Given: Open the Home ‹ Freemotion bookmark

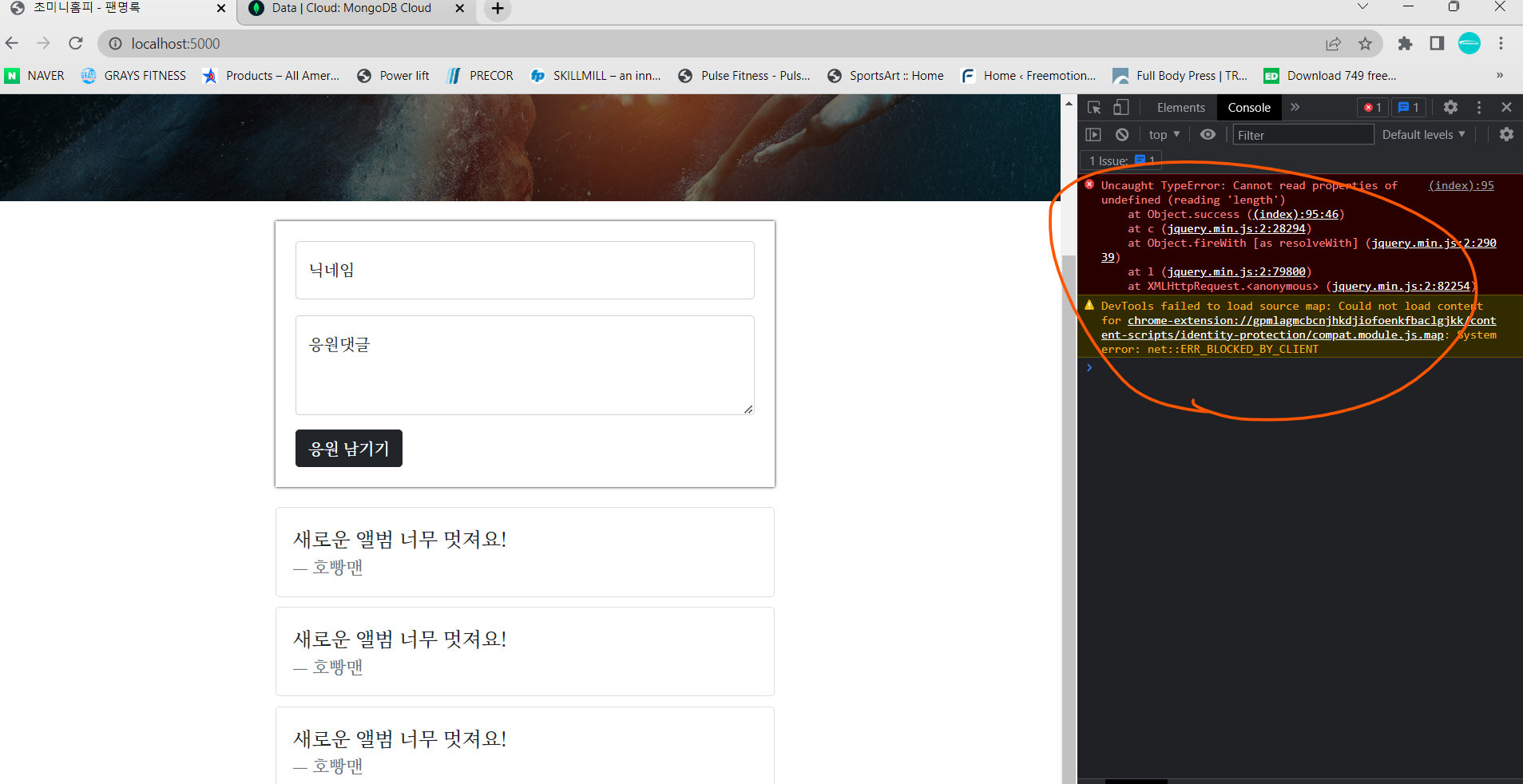Looking at the screenshot, I should [x=1029, y=76].
